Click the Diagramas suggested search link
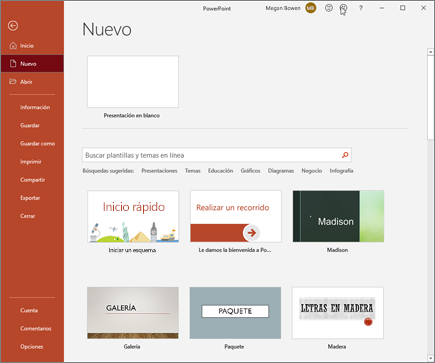The width and height of the screenshot is (435, 363). 281,171
